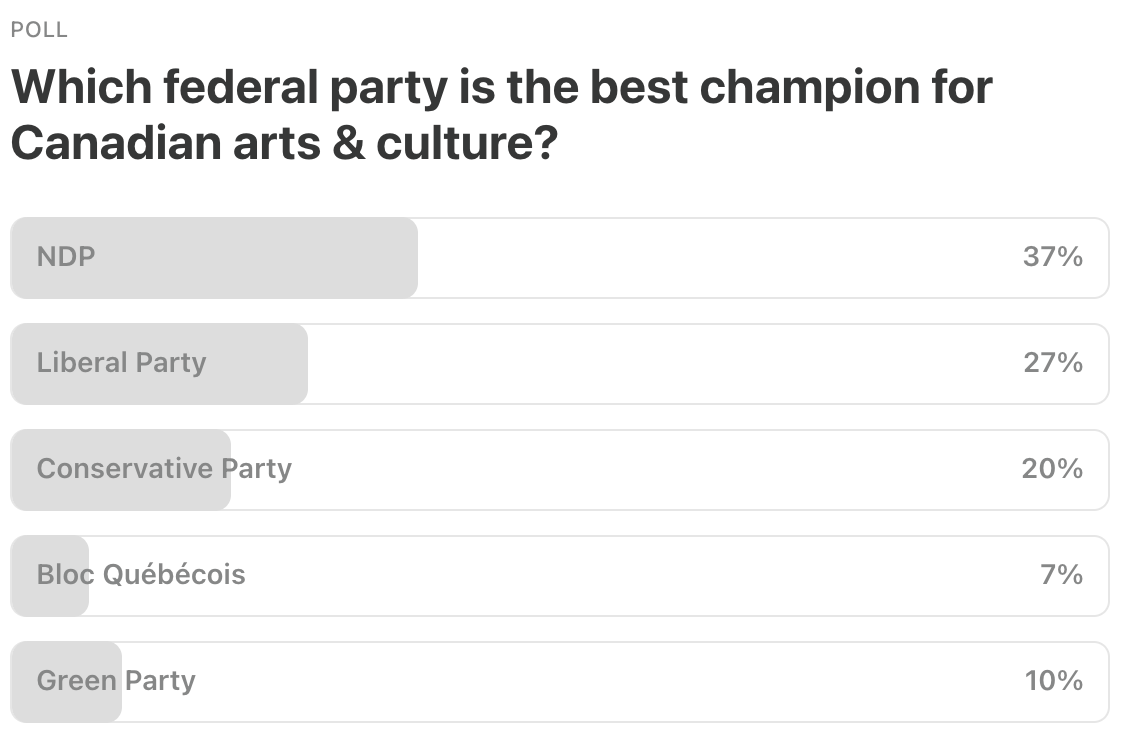
Task: Click the gray filled Liberal Party bar
Action: point(159,364)
